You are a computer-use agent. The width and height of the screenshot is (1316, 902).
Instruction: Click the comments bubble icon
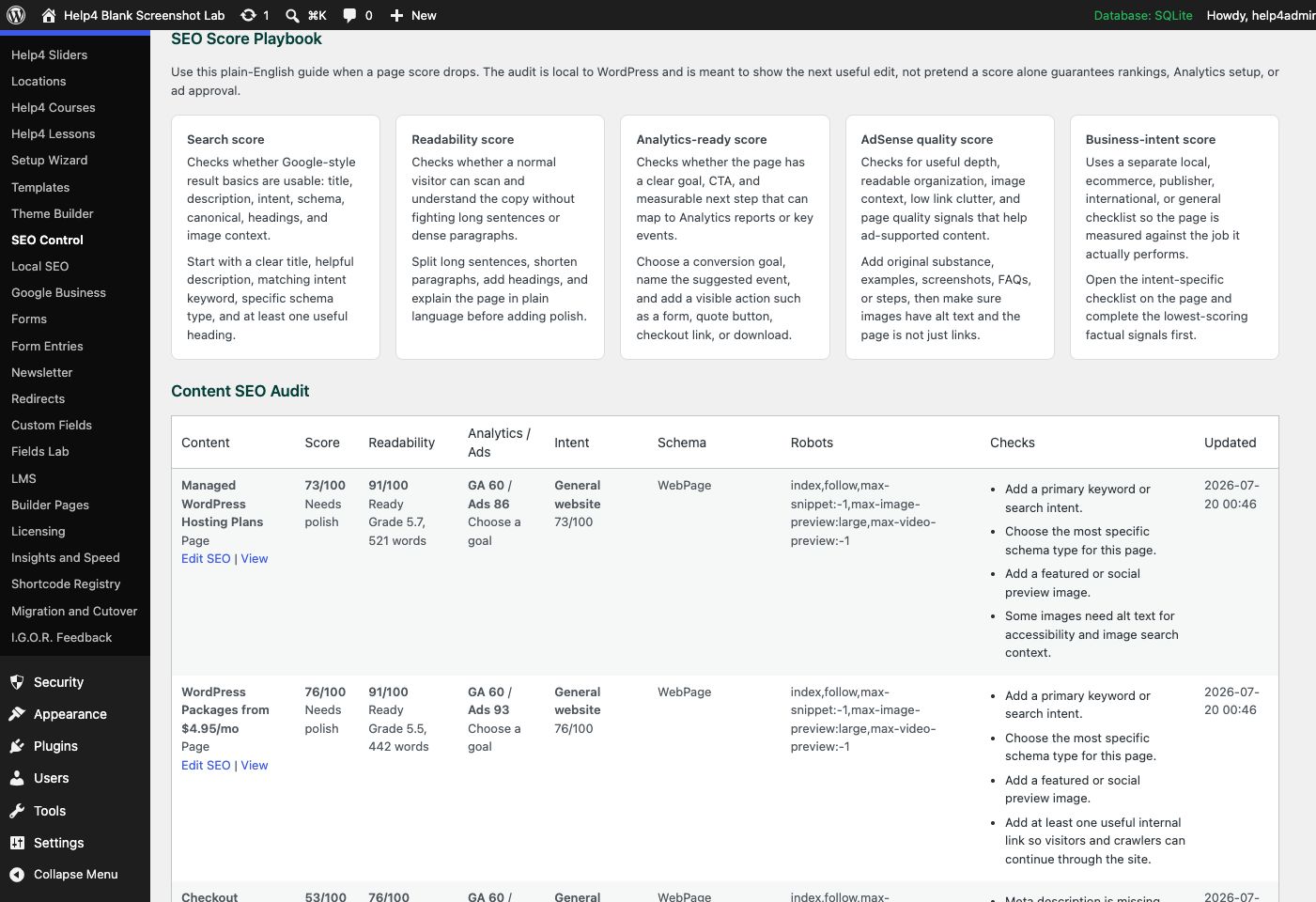coord(349,15)
